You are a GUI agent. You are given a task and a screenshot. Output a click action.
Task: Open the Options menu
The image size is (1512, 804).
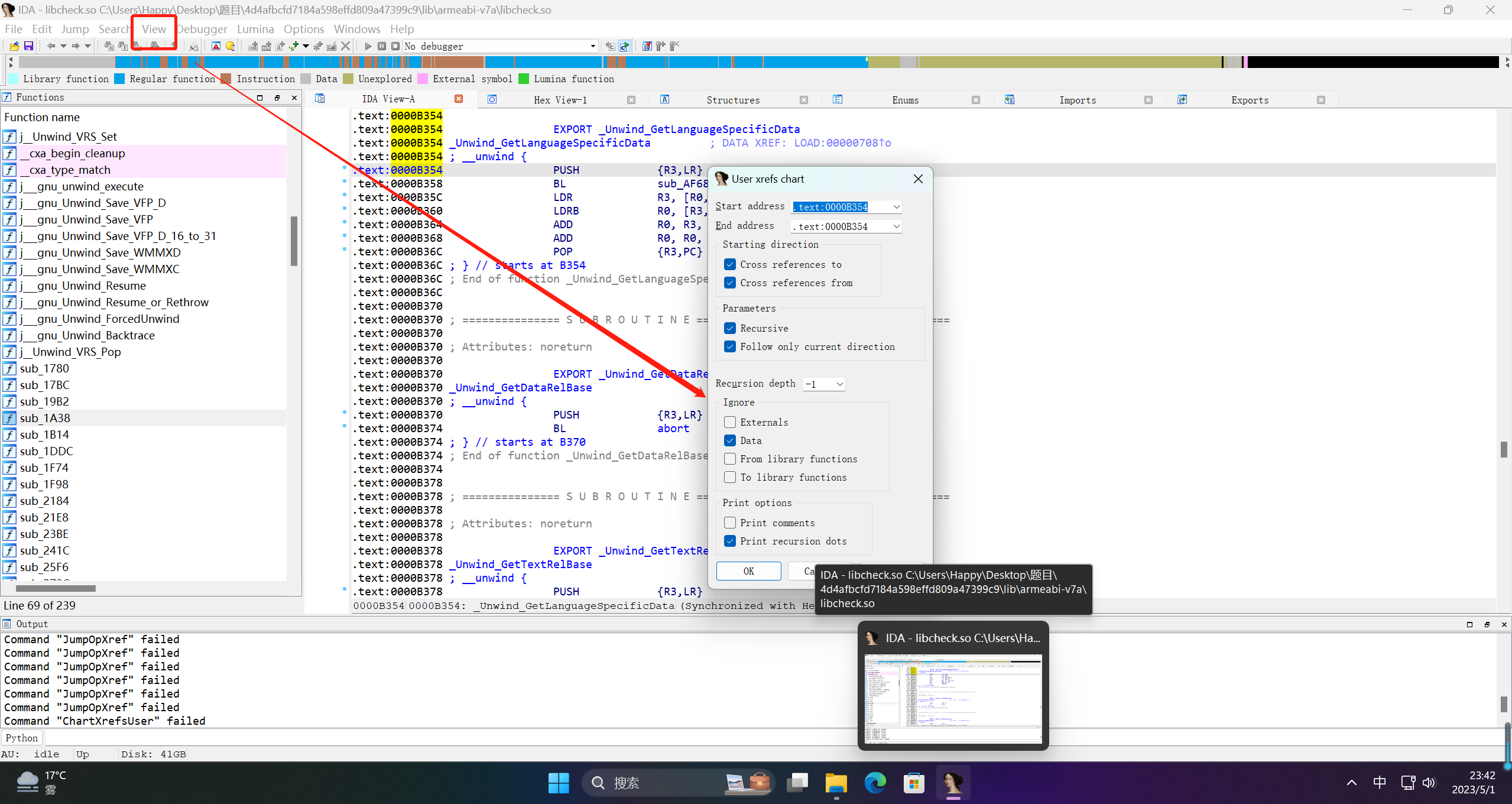[304, 29]
